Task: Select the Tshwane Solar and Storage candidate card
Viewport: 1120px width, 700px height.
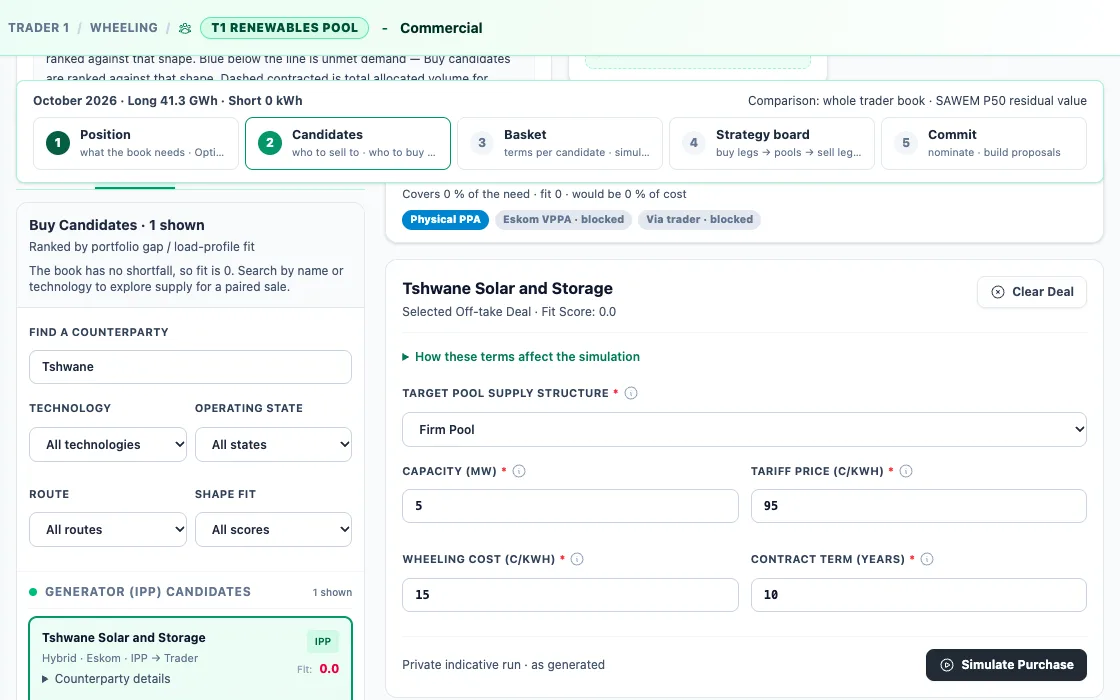Action: [191, 658]
